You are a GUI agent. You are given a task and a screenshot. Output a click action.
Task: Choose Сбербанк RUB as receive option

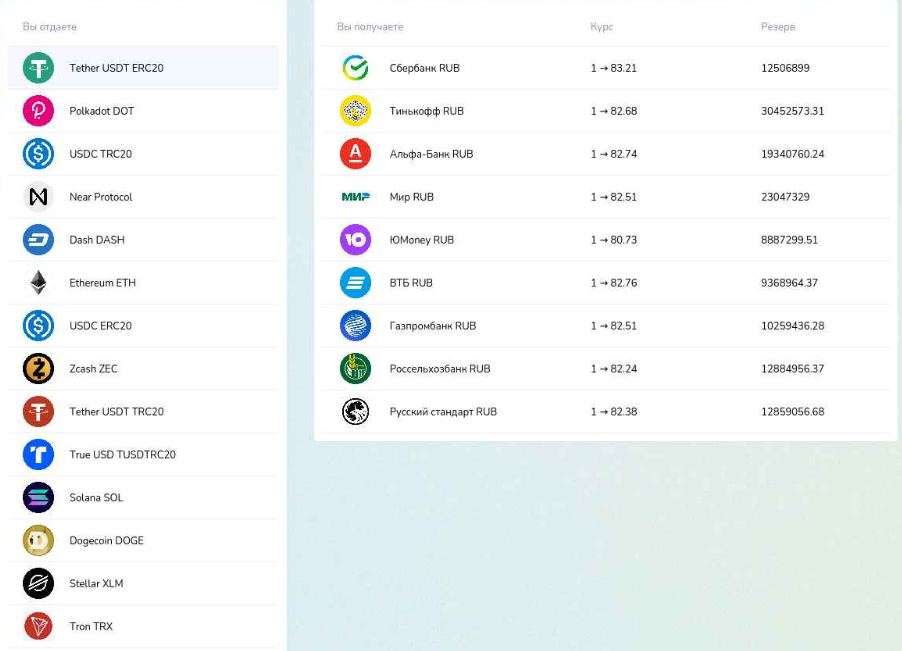[606, 68]
